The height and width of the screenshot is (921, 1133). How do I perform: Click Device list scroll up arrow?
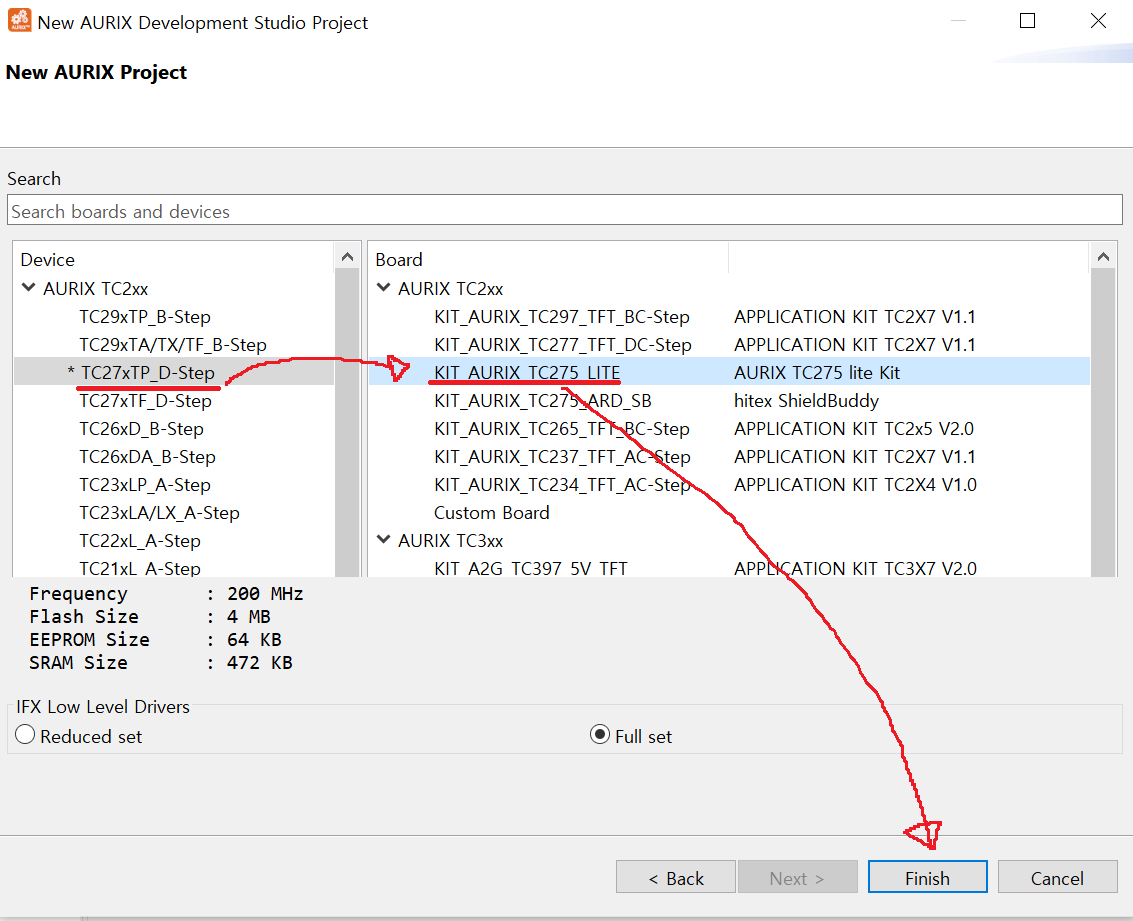348,256
